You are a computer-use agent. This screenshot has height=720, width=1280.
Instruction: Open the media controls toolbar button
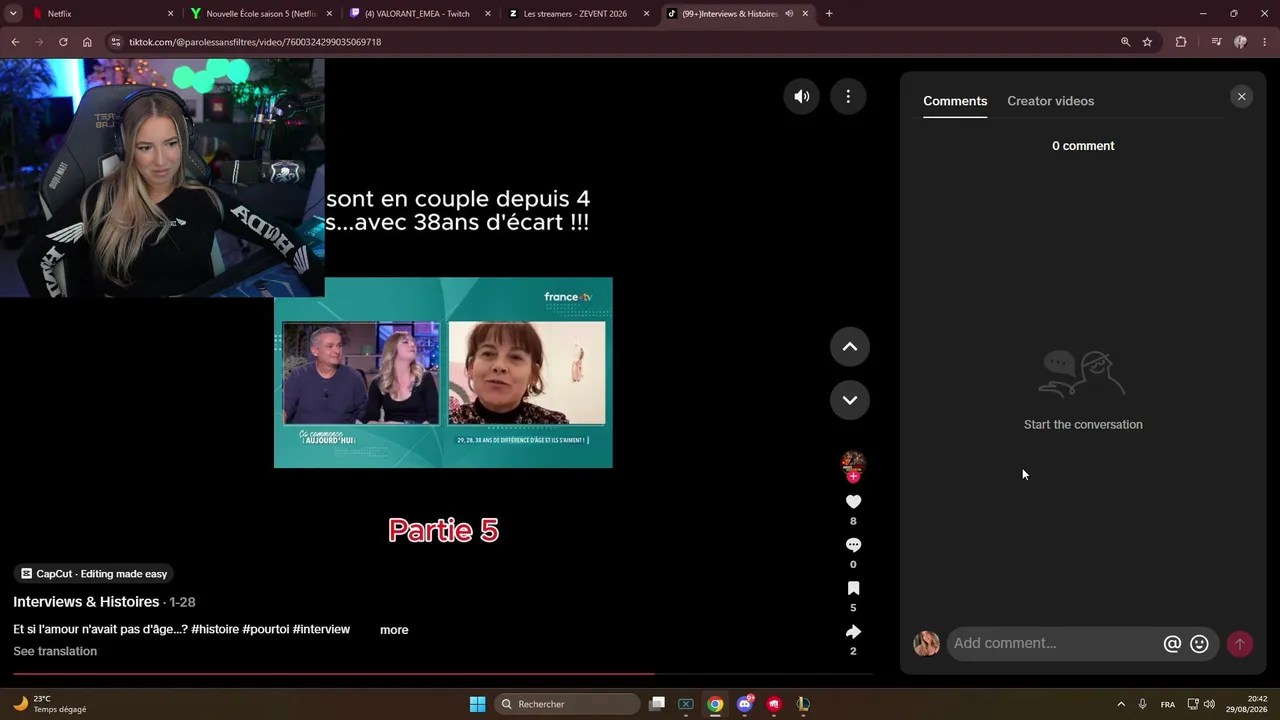pyautogui.click(x=1216, y=42)
